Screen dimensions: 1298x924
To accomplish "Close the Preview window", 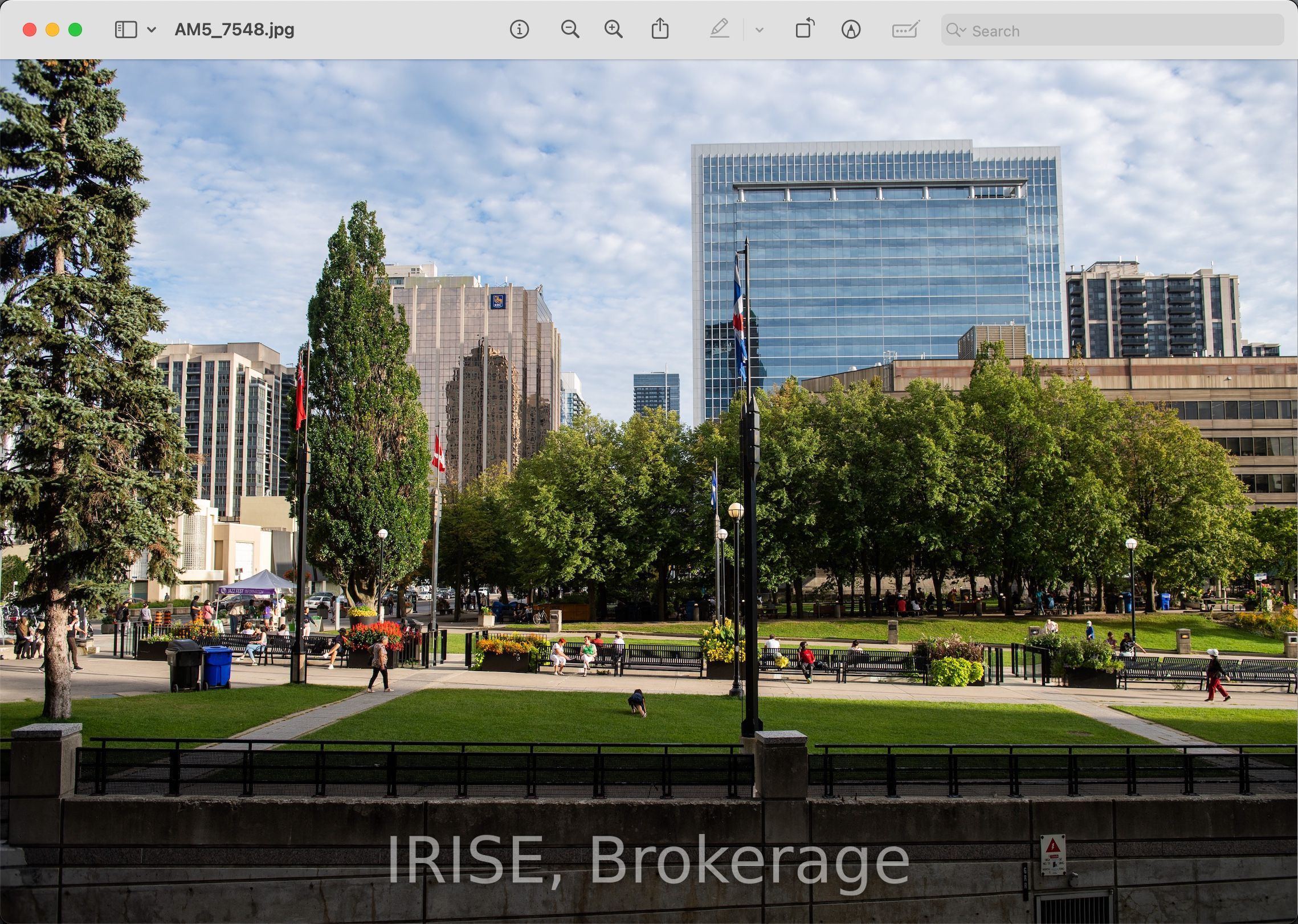I will click(30, 30).
